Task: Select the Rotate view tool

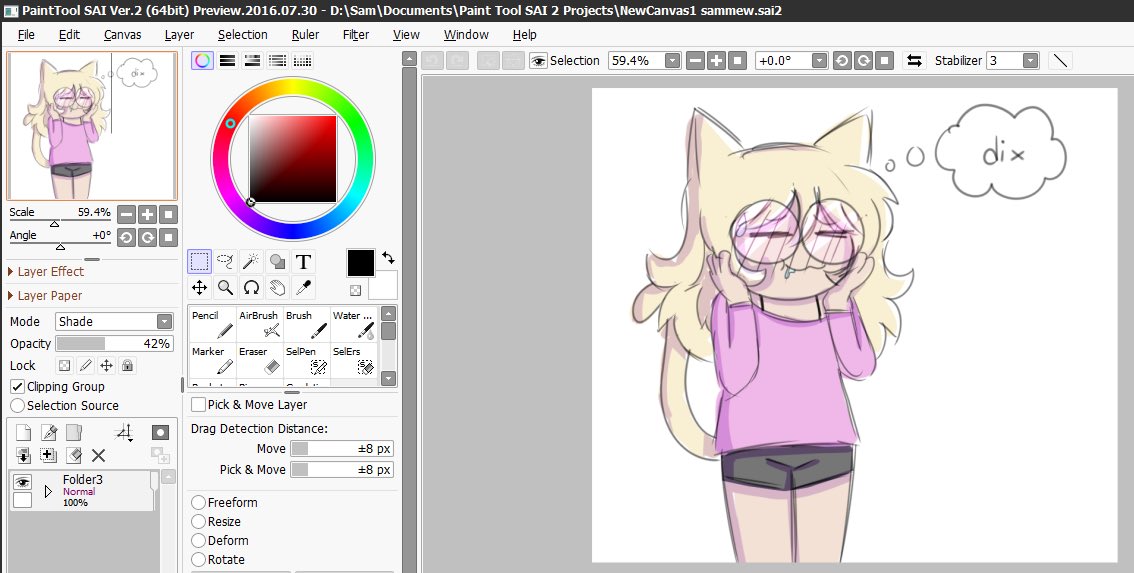Action: (251, 287)
